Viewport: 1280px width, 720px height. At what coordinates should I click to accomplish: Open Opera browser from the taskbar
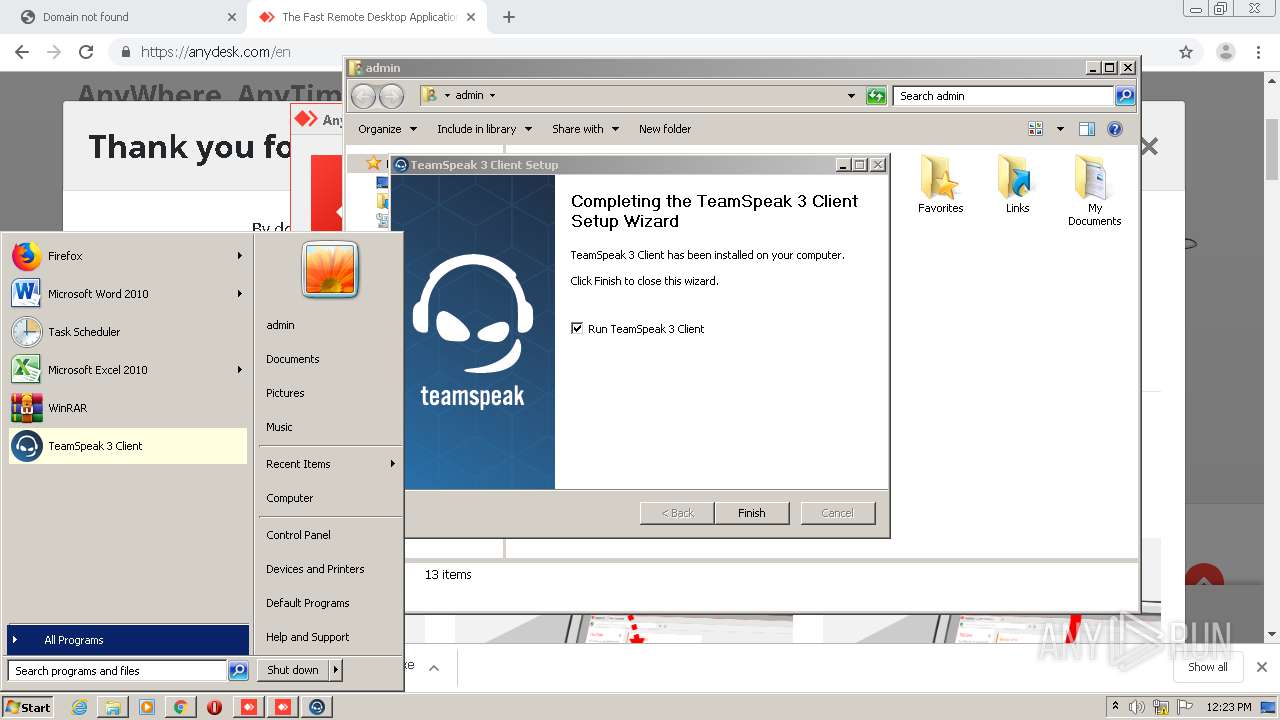tap(214, 707)
